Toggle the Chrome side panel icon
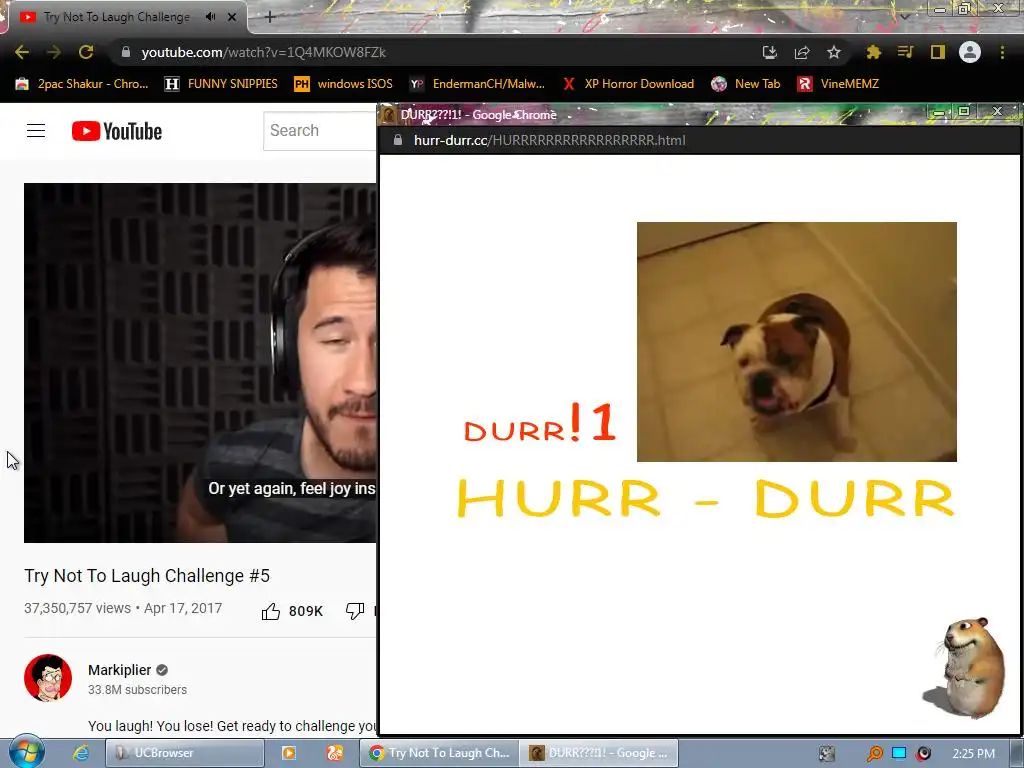 tap(937, 52)
